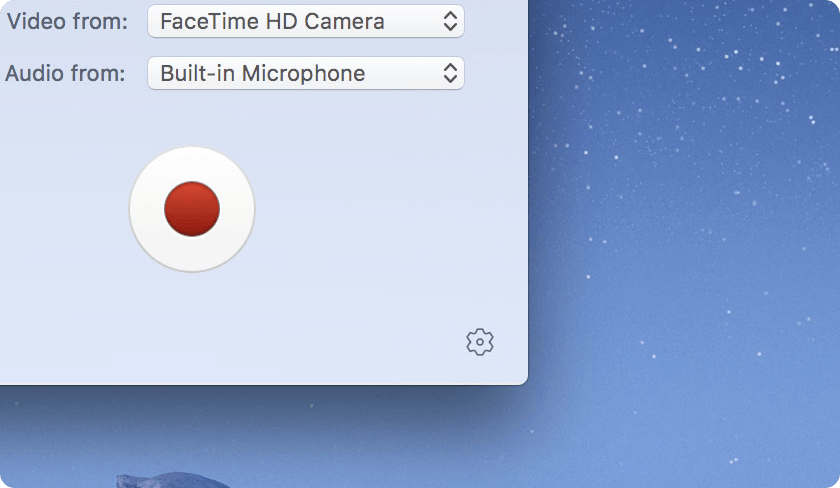Open the FaceTime HD Camera video source dropdown

click(x=306, y=21)
